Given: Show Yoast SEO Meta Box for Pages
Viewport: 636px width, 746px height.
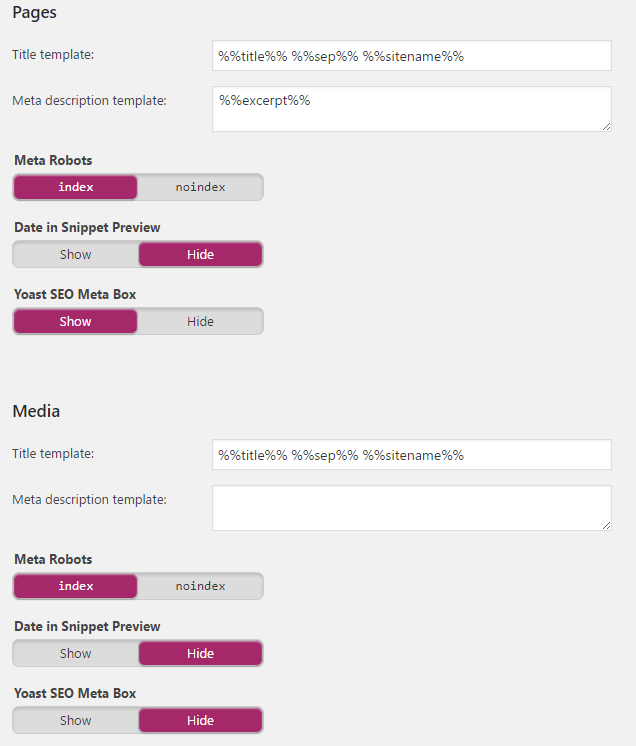Looking at the screenshot, I should click(75, 321).
